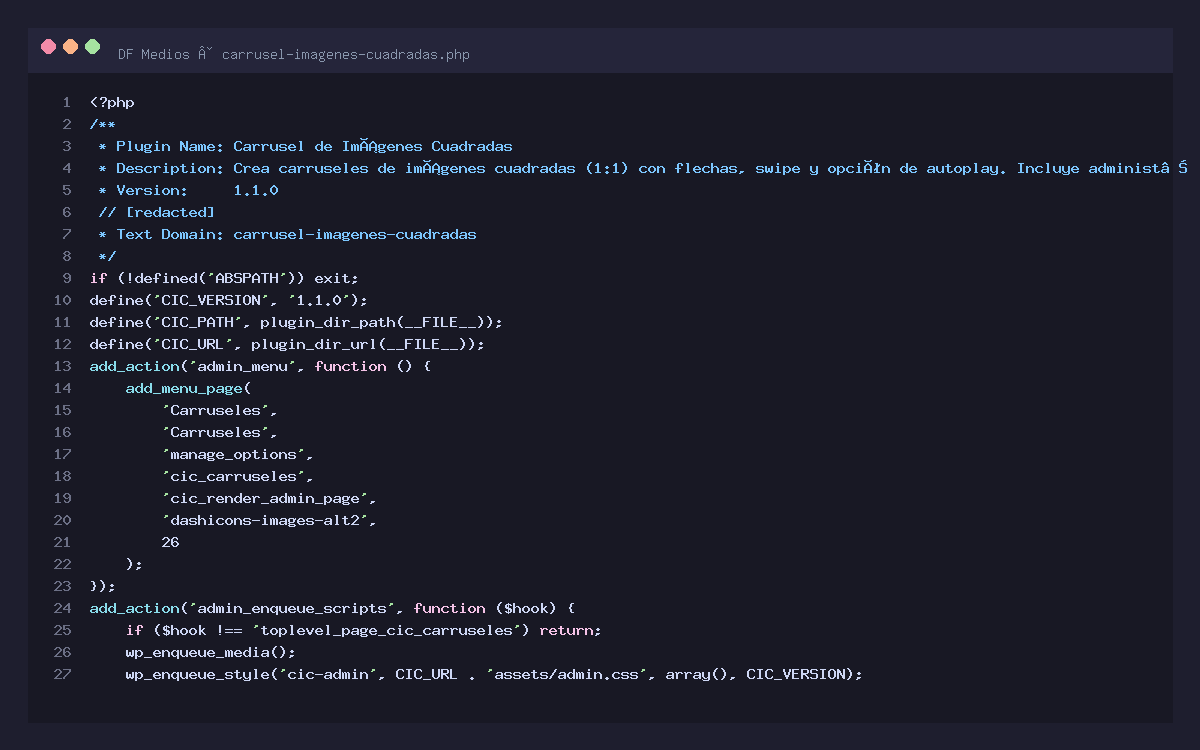This screenshot has height=750, width=1200.
Task: Click the define 'CIC_VERSION' statement
Action: (228, 300)
